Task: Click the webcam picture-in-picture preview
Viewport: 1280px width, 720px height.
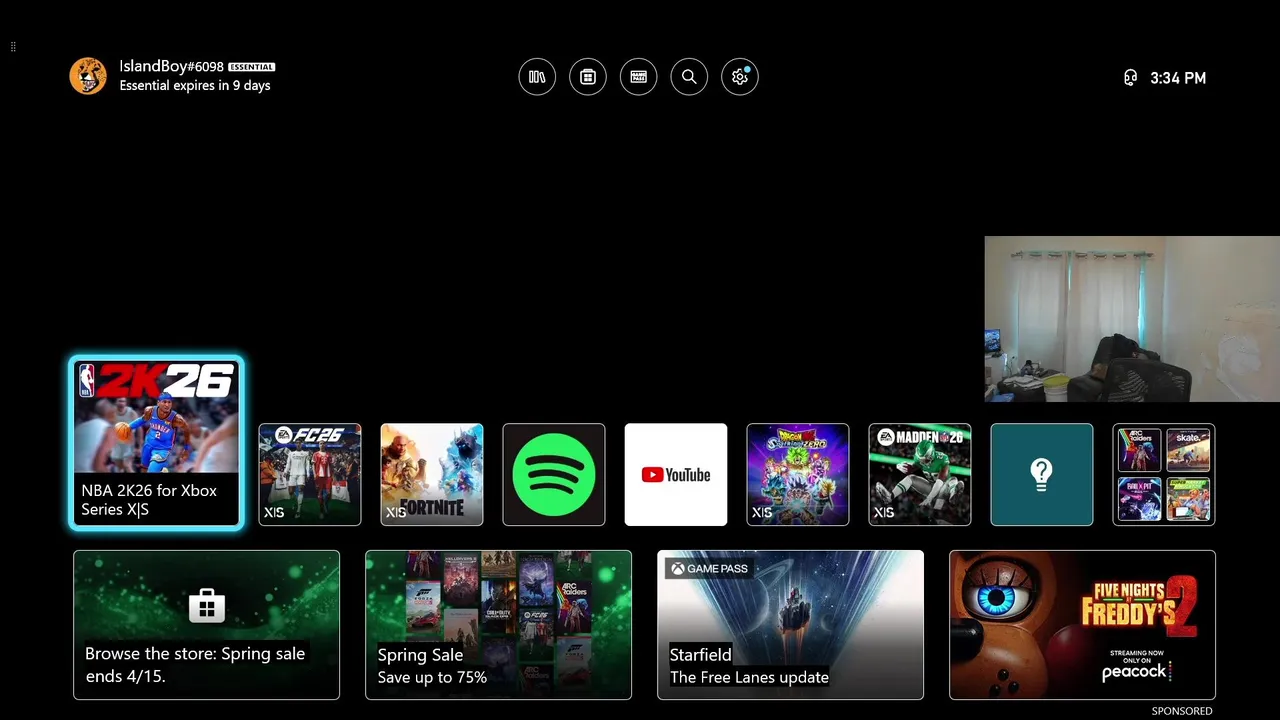Action: [x=1132, y=319]
